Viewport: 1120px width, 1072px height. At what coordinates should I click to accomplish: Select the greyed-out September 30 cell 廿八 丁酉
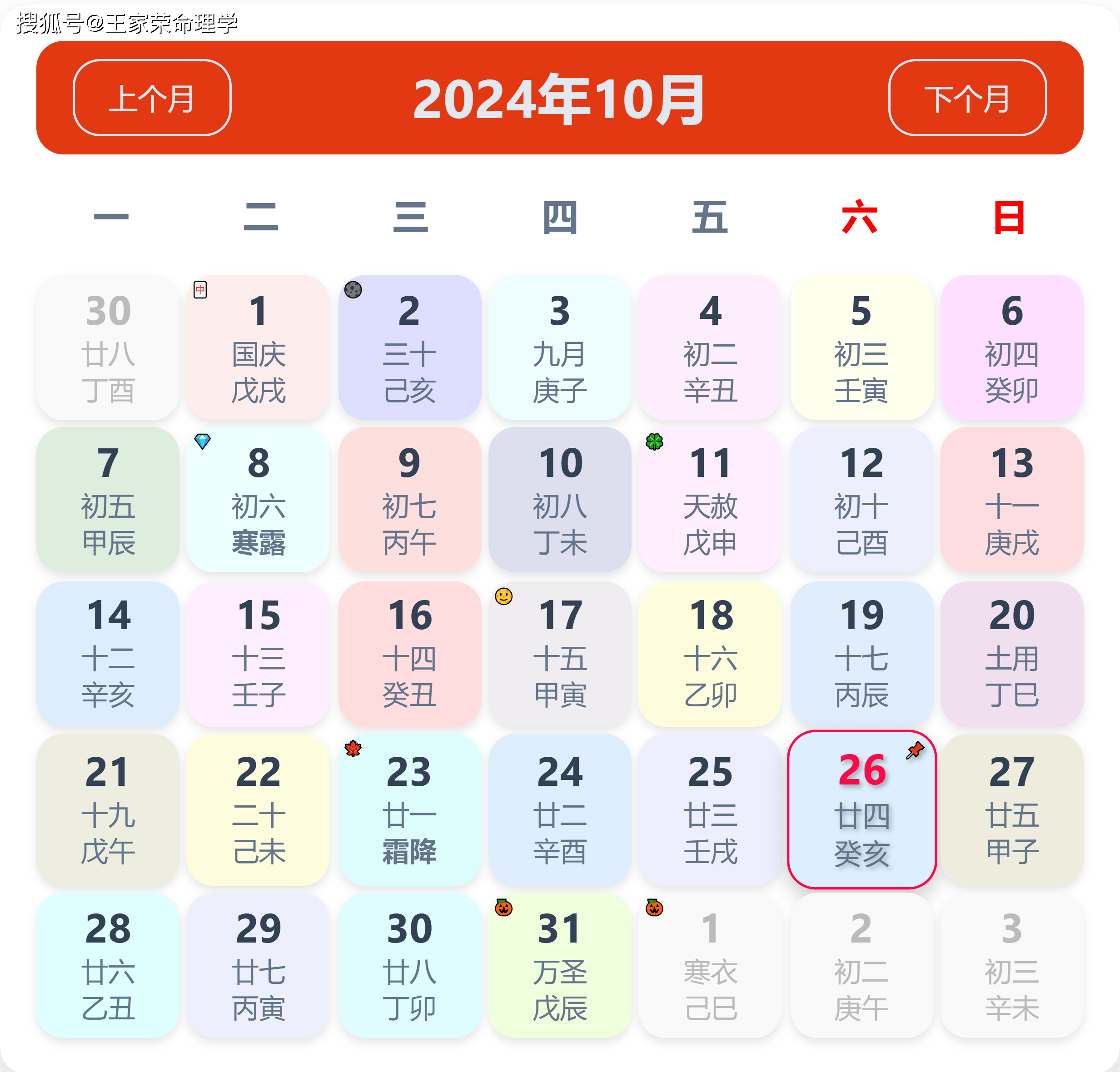108,348
